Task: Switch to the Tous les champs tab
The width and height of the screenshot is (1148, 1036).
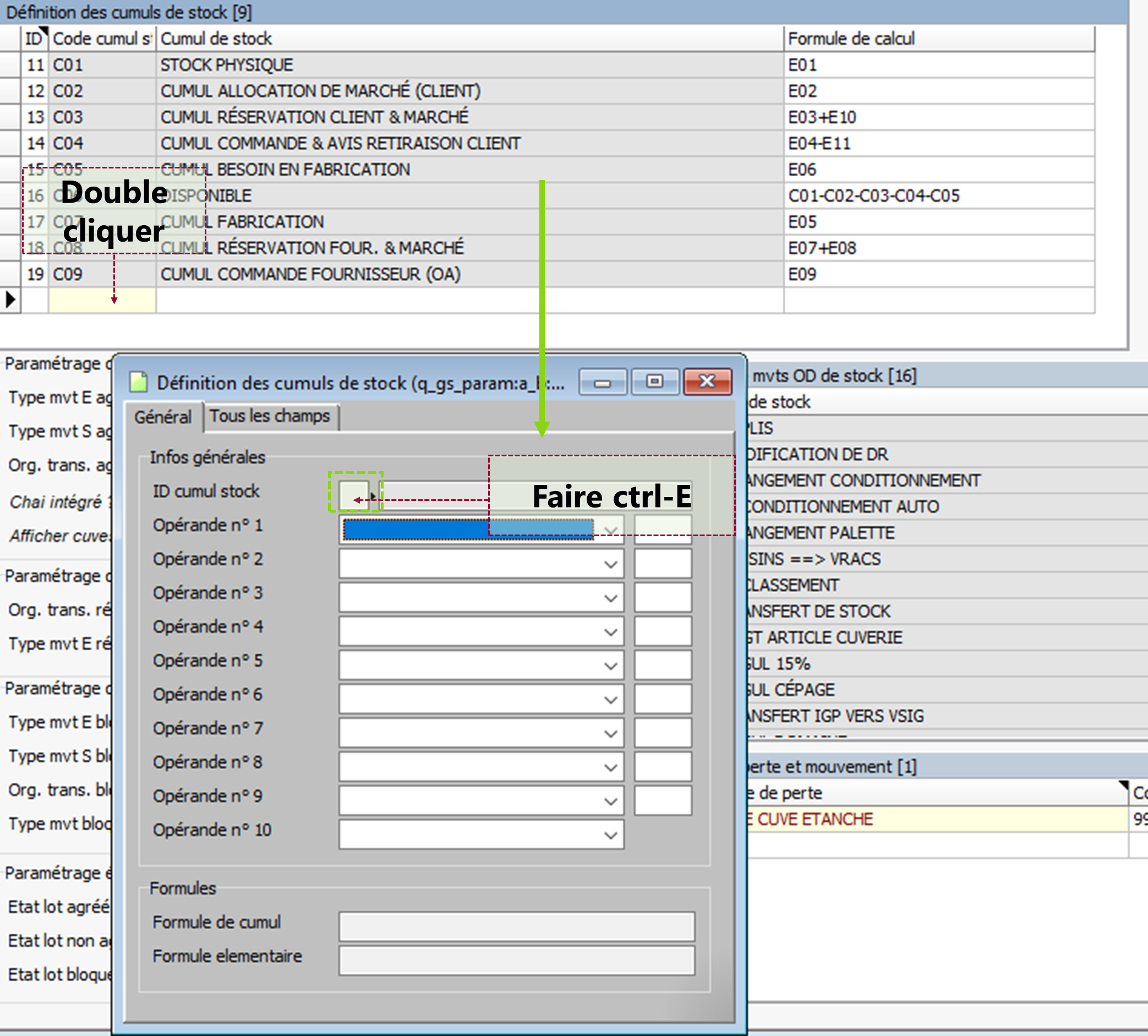Action: coord(270,416)
